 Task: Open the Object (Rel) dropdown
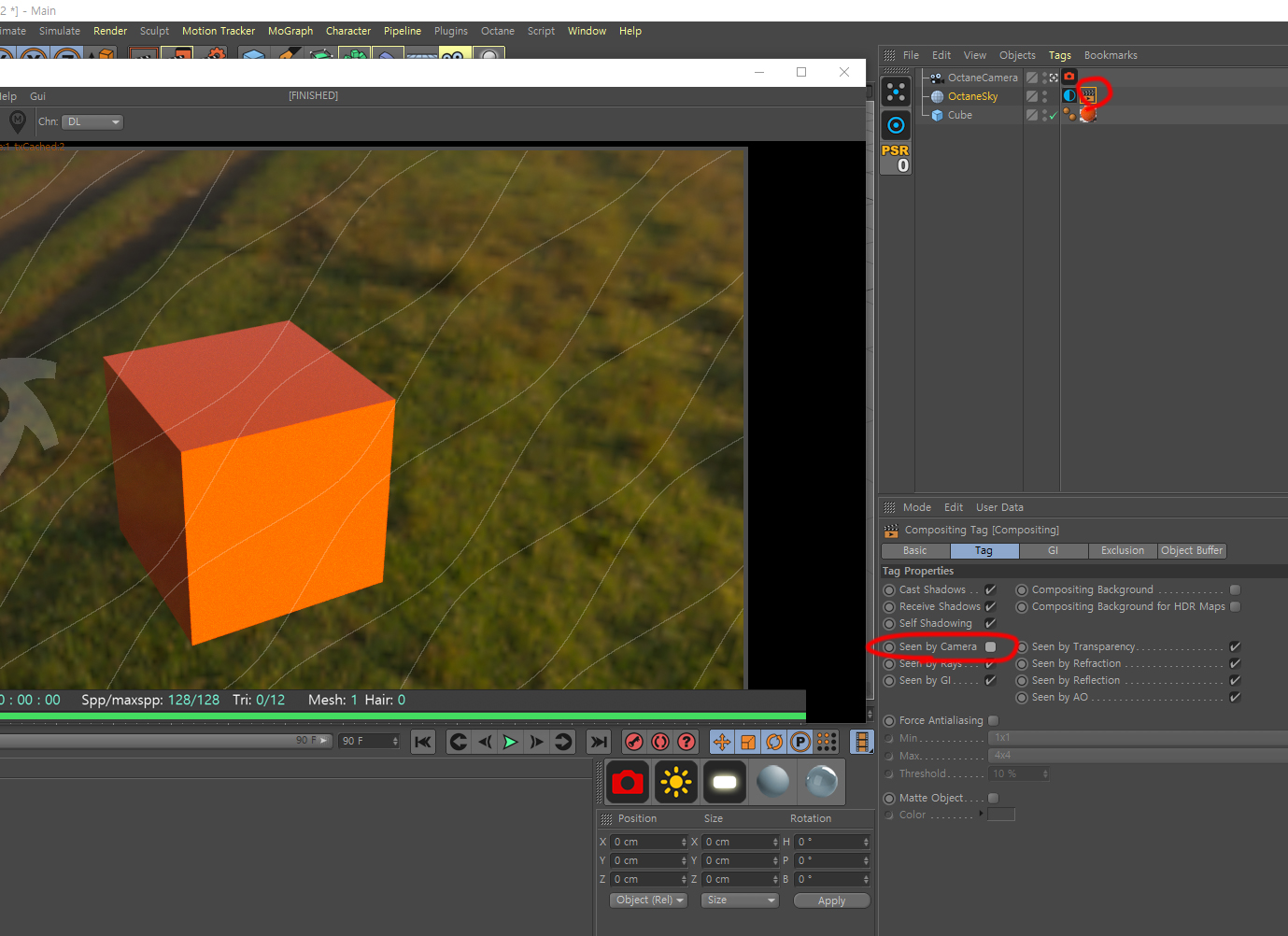(650, 901)
